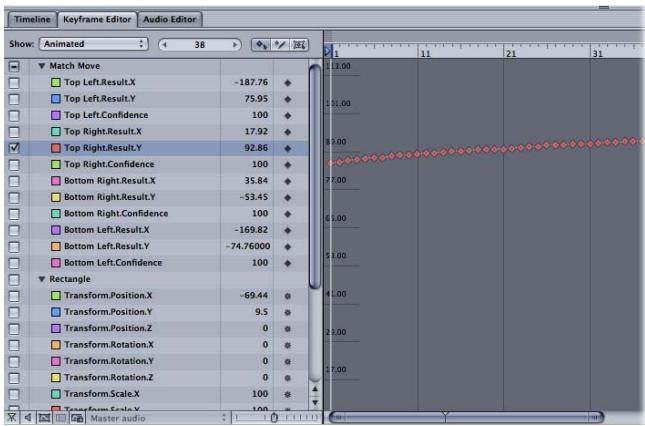This screenshot has height=426, width=645.
Task: Enable the Top Left.Result.X curve checkbox
Action: tap(14, 83)
